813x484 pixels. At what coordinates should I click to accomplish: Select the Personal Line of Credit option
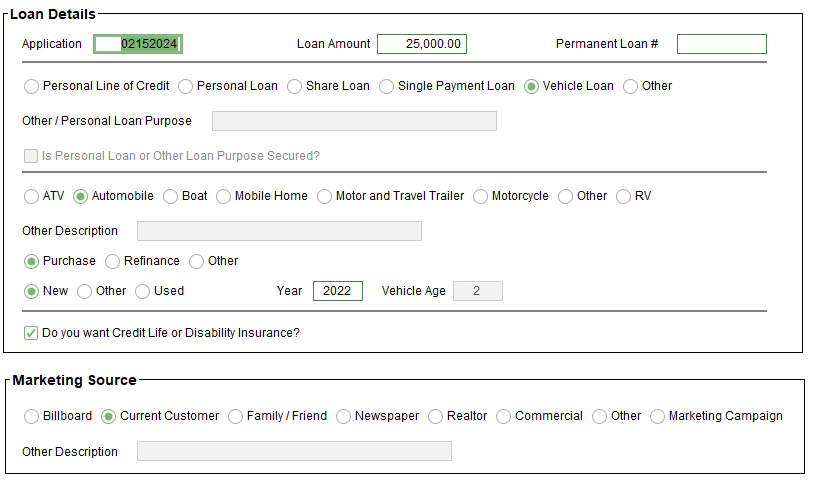click(x=32, y=86)
